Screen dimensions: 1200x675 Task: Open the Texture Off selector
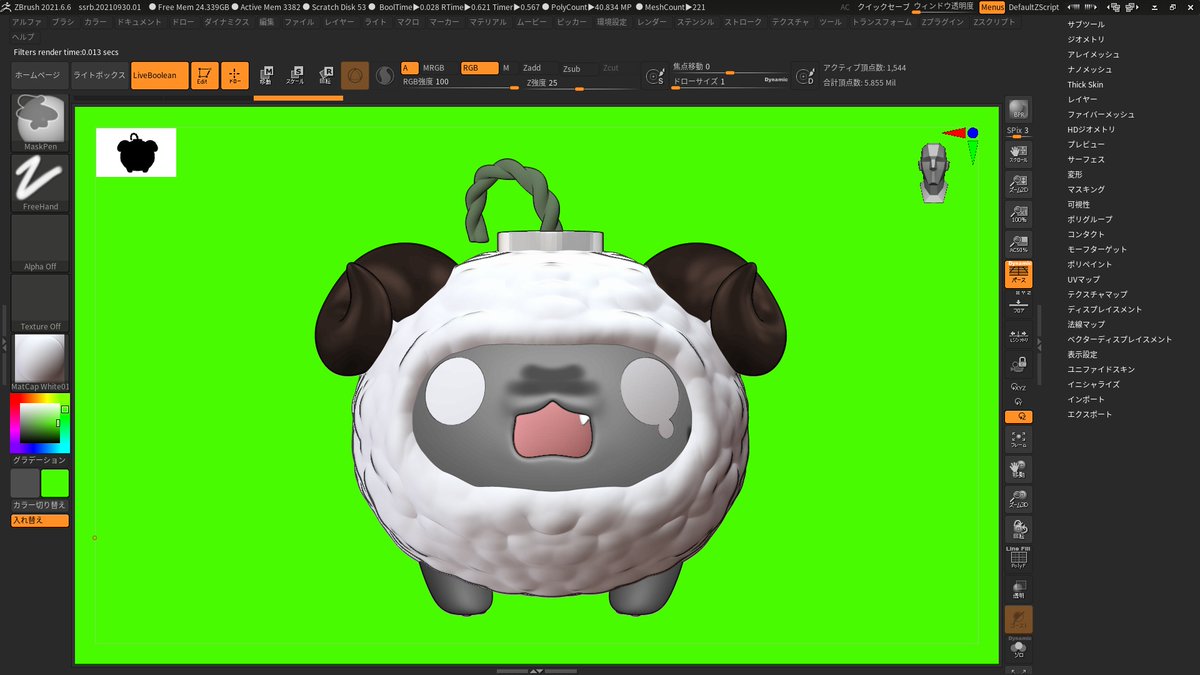pos(40,303)
